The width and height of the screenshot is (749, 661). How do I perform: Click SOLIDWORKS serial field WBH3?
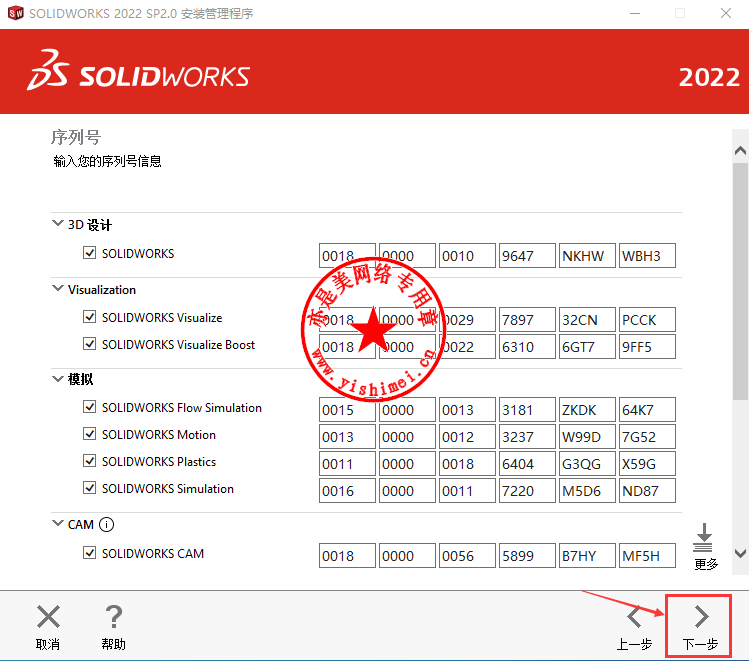pos(647,256)
